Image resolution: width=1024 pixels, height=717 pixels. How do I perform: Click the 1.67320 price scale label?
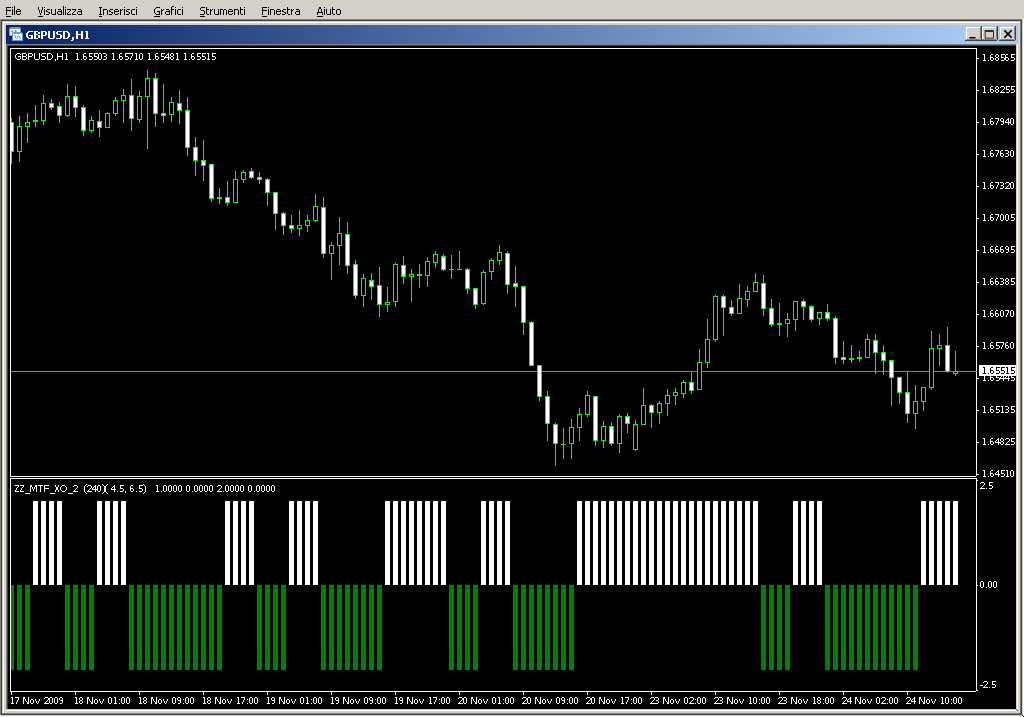coord(999,185)
